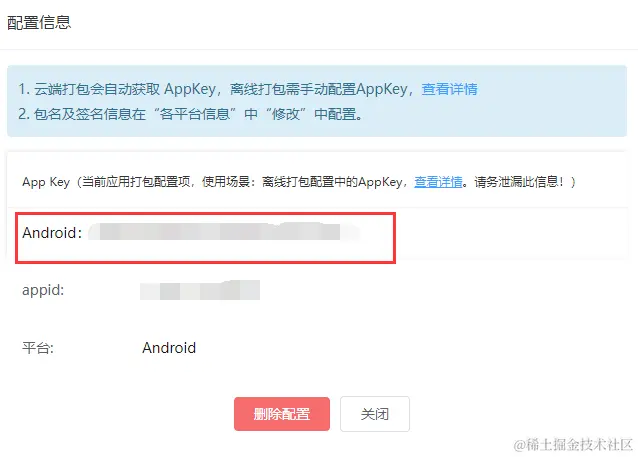Click the 稀土掘金技术社区 watermark
Viewport: 638px width, 457px height.
[573, 445]
